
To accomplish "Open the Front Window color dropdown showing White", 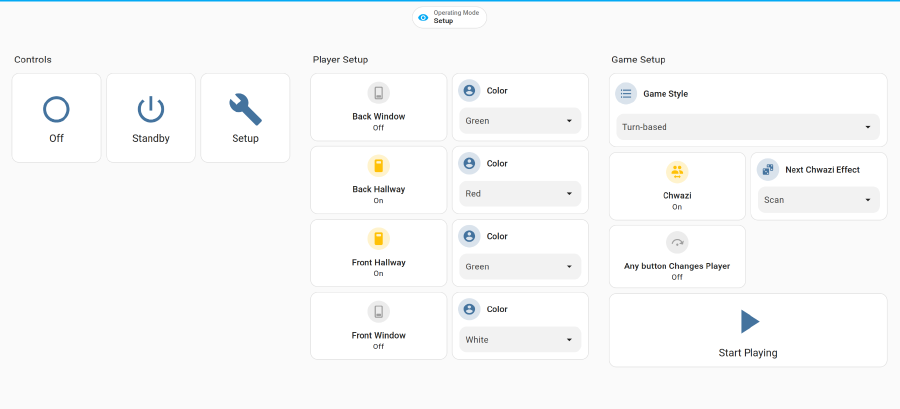I will click(520, 340).
